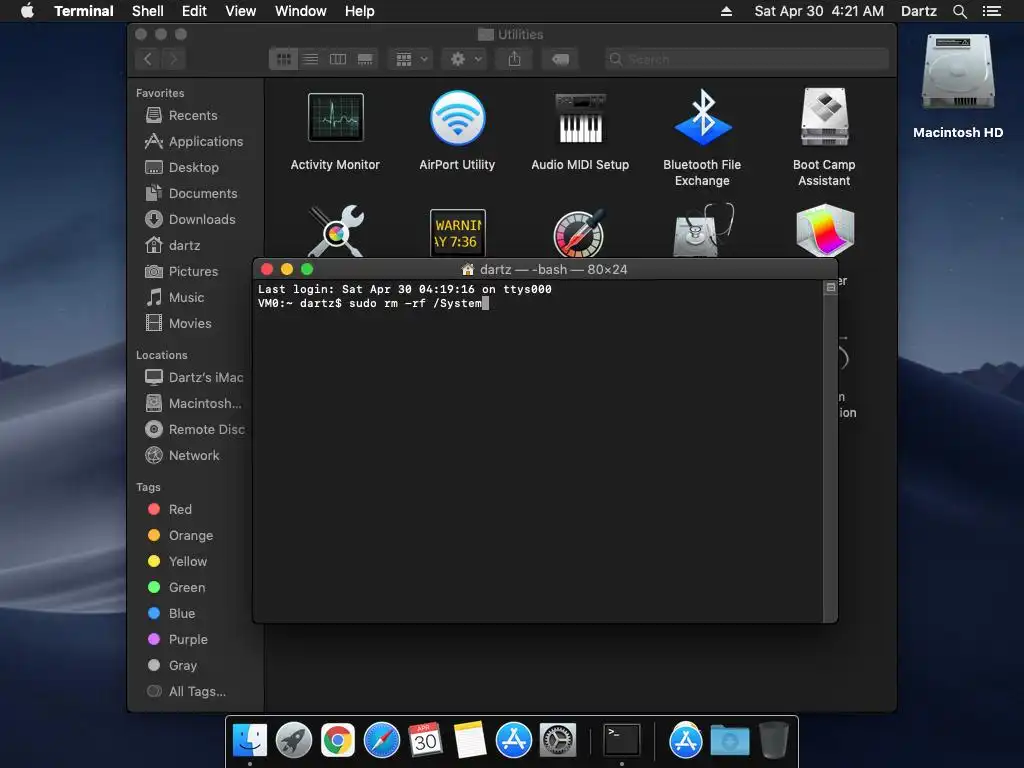The image size is (1024, 768).
Task: Select Applications in Finder sidebar
Action: tap(196, 142)
